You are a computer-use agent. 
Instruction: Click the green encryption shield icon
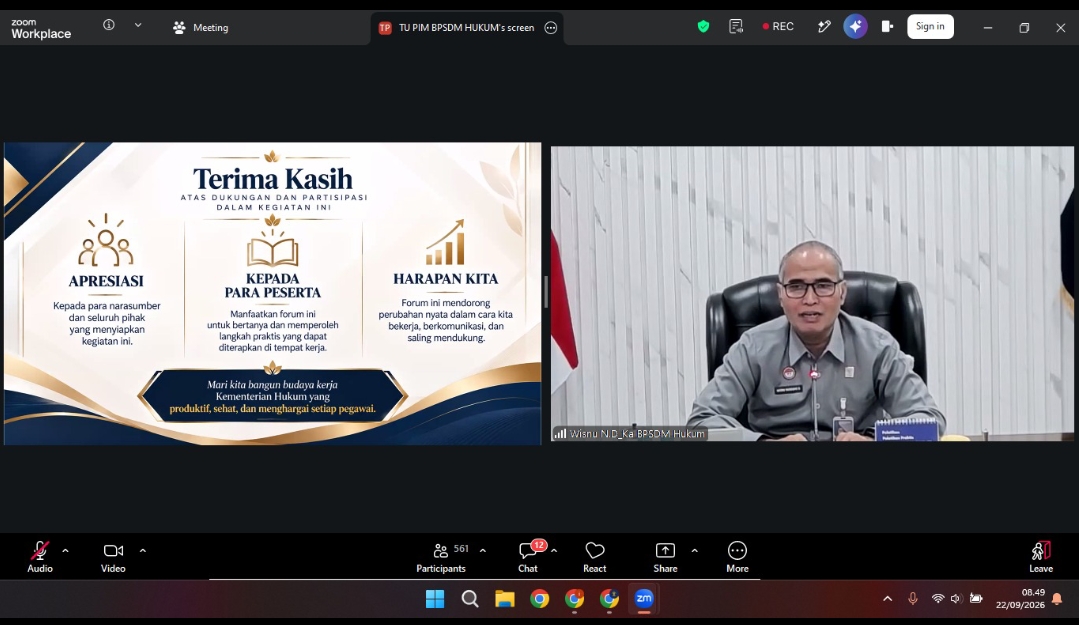(x=703, y=26)
